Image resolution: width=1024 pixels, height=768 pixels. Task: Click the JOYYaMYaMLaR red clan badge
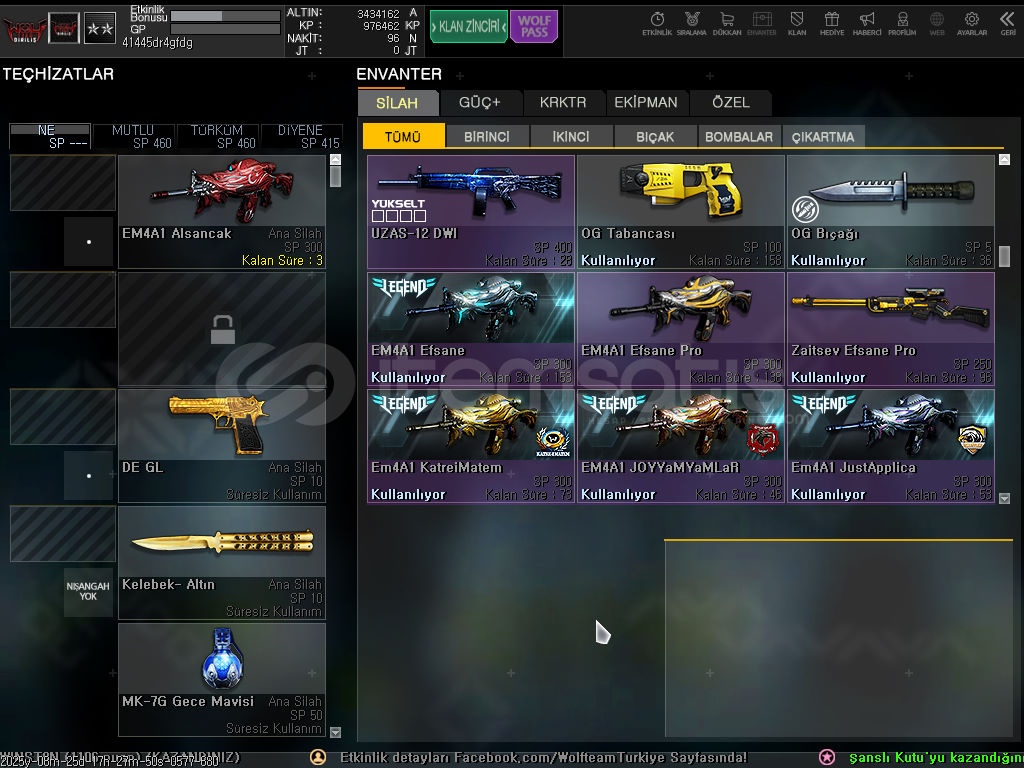[763, 440]
